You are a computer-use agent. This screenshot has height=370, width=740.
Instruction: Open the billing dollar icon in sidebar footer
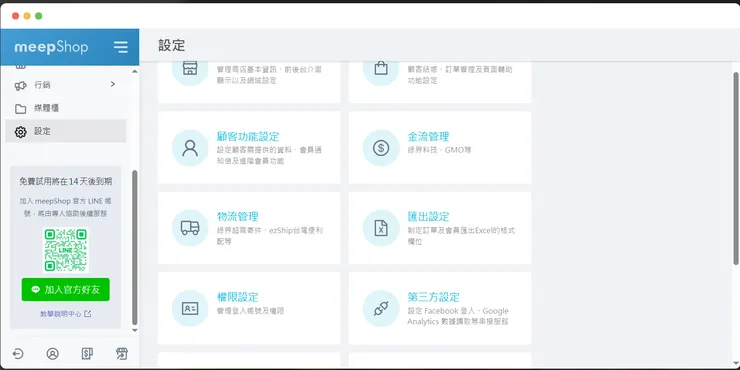click(87, 353)
